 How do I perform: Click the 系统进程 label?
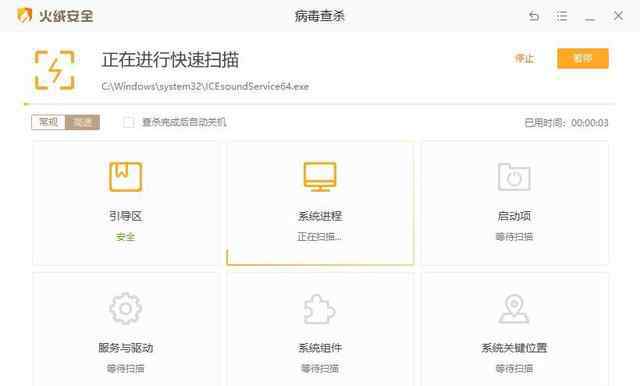point(320,216)
